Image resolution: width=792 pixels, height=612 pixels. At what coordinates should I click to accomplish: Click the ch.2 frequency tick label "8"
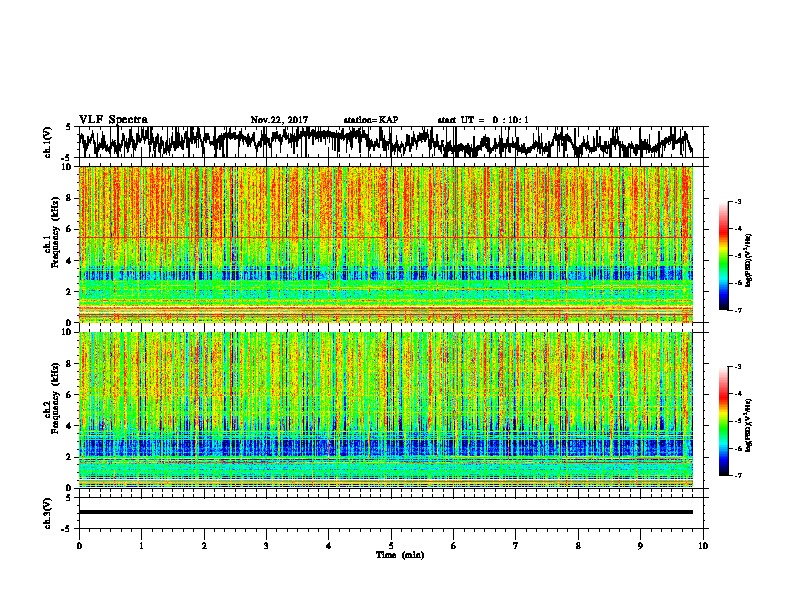coord(70,364)
